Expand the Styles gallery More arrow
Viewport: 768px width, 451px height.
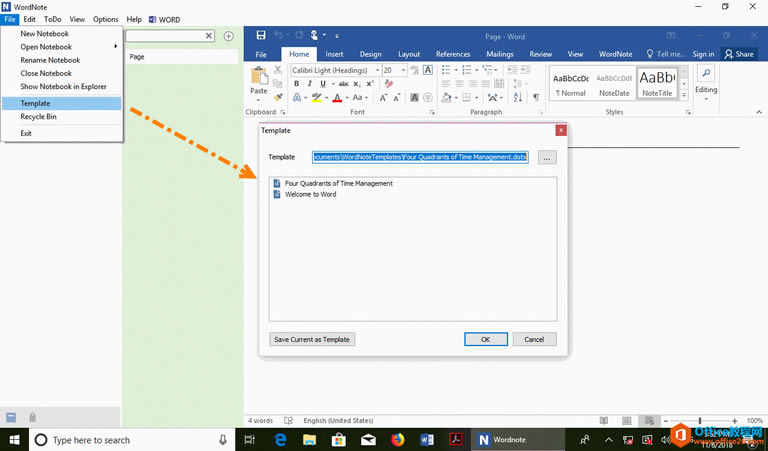click(x=684, y=95)
